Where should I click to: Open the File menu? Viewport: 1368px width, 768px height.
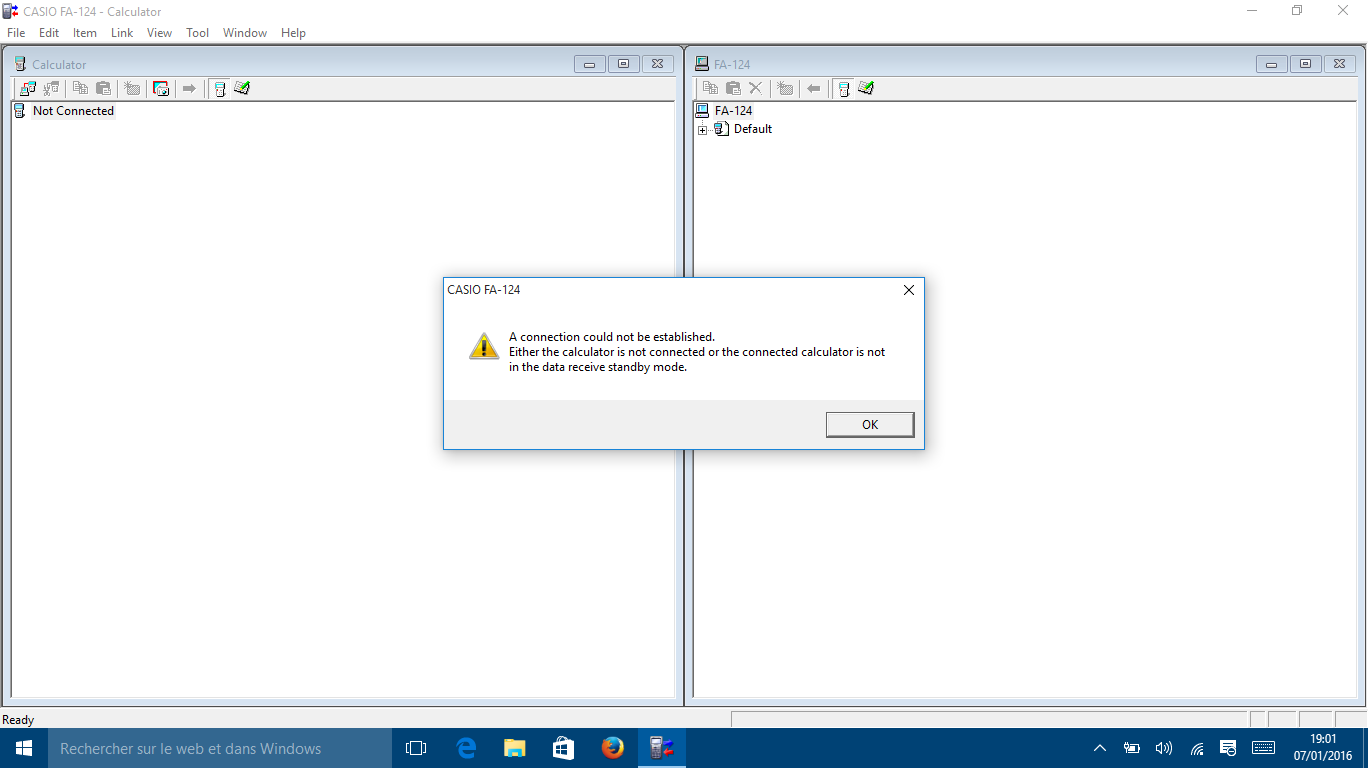coord(16,33)
